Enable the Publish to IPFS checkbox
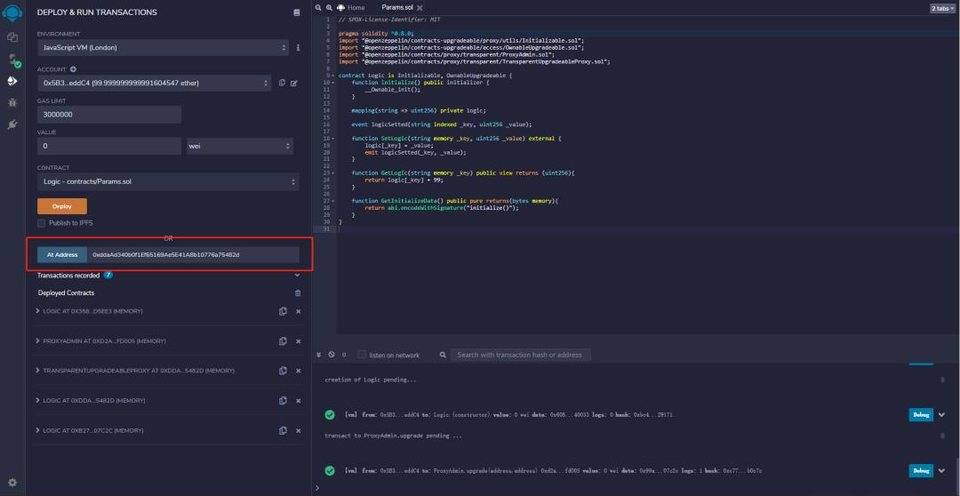Screen dimensions: 960x496 coord(41,223)
